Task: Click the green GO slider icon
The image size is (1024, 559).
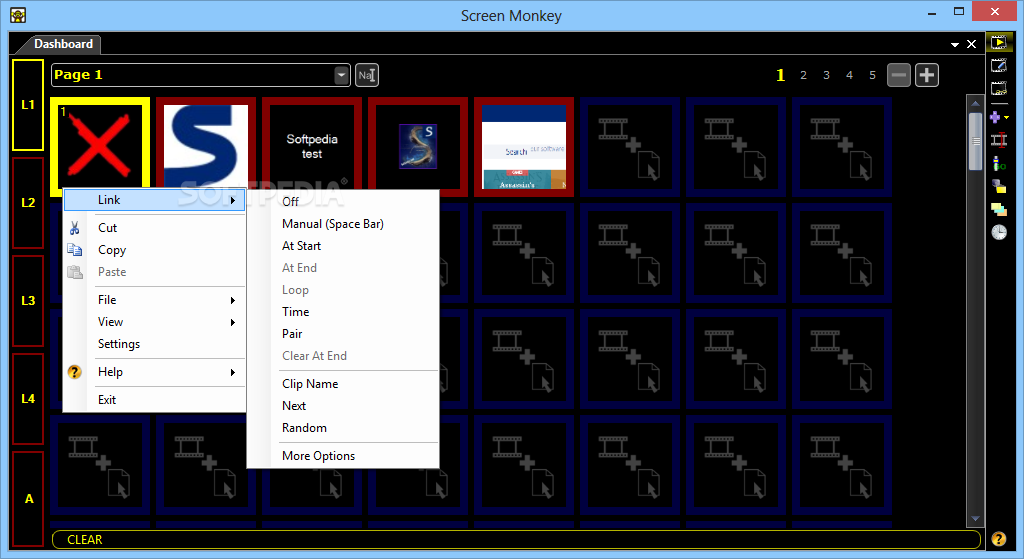Action: [999, 163]
